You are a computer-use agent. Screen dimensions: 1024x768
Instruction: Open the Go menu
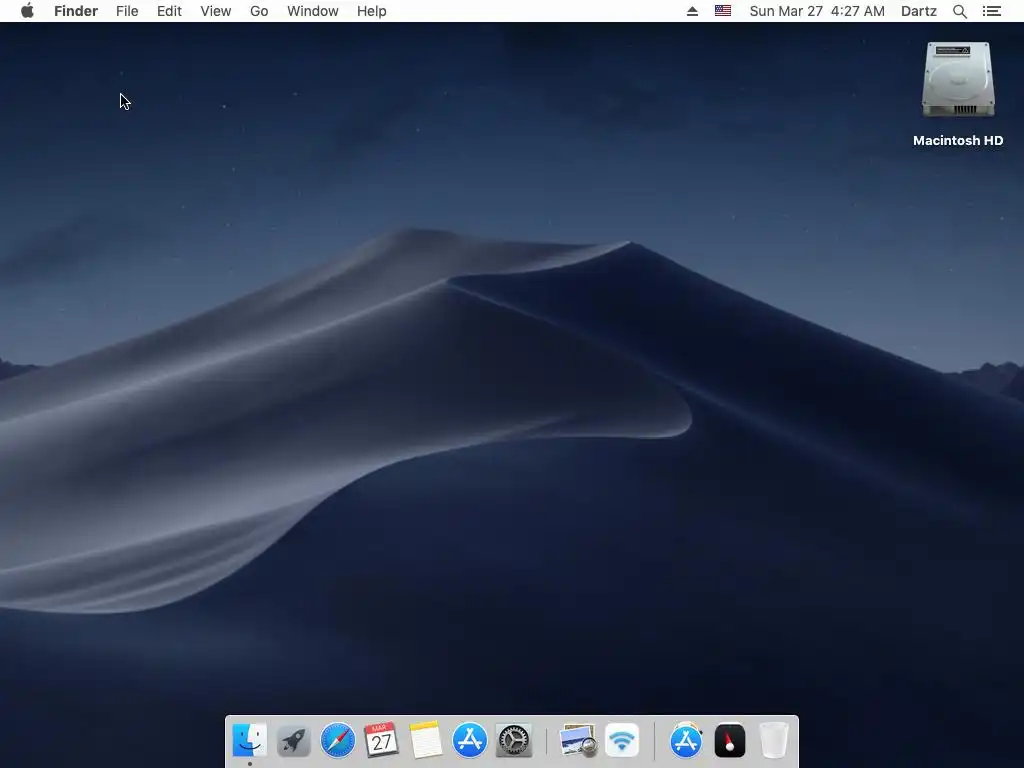click(x=259, y=11)
